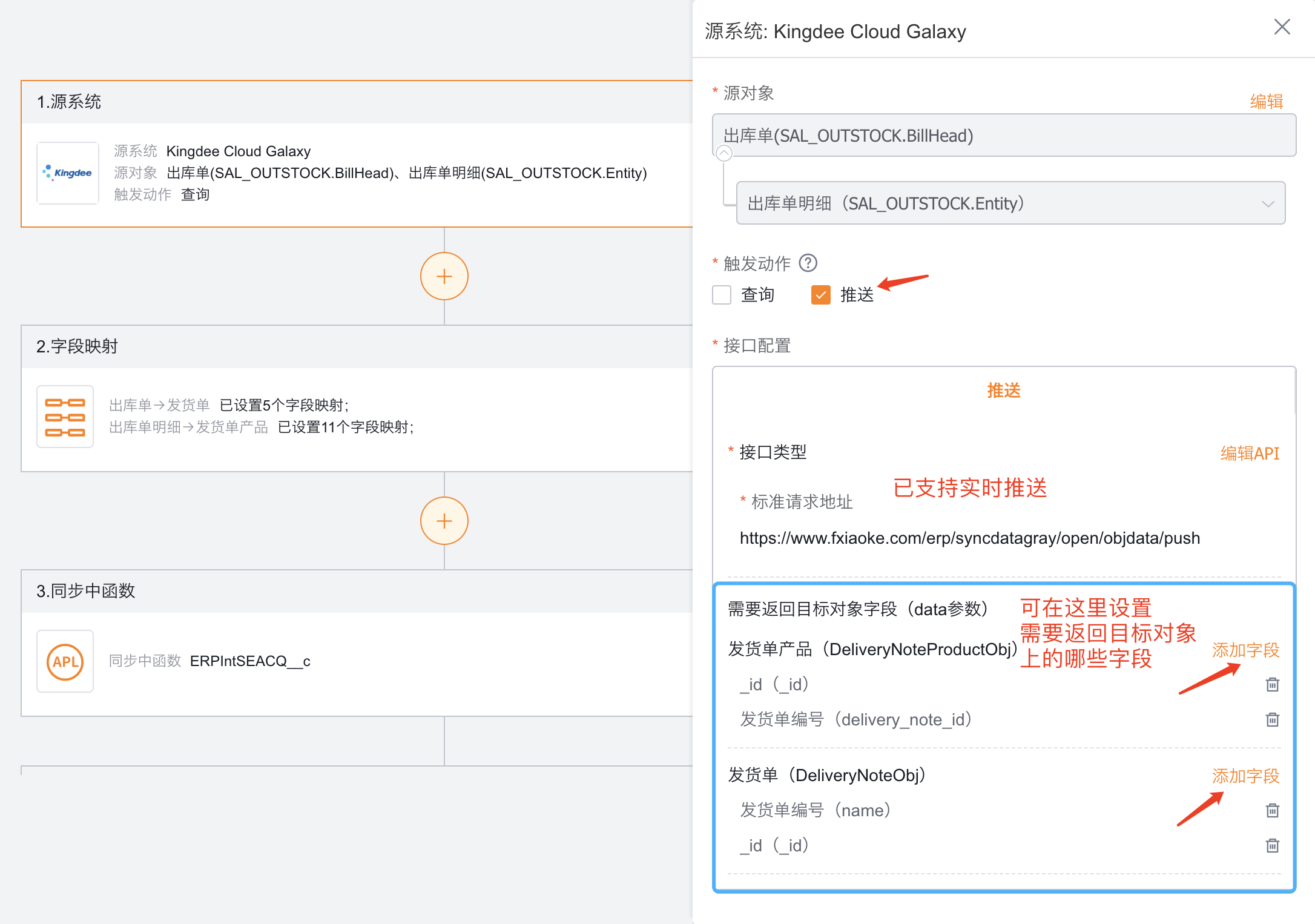Enable the 查询 trigger action checkbox
This screenshot has width=1315, height=924.
722,295
